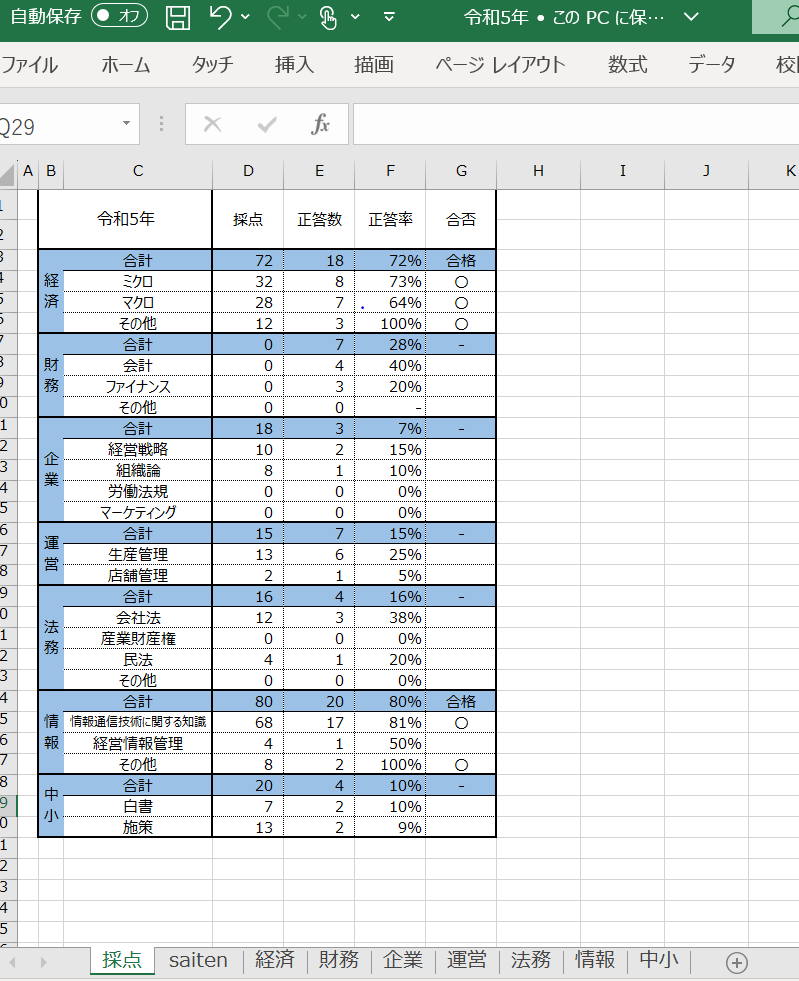
Task: Switch to the 数式 ribbon tab
Action: click(628, 64)
